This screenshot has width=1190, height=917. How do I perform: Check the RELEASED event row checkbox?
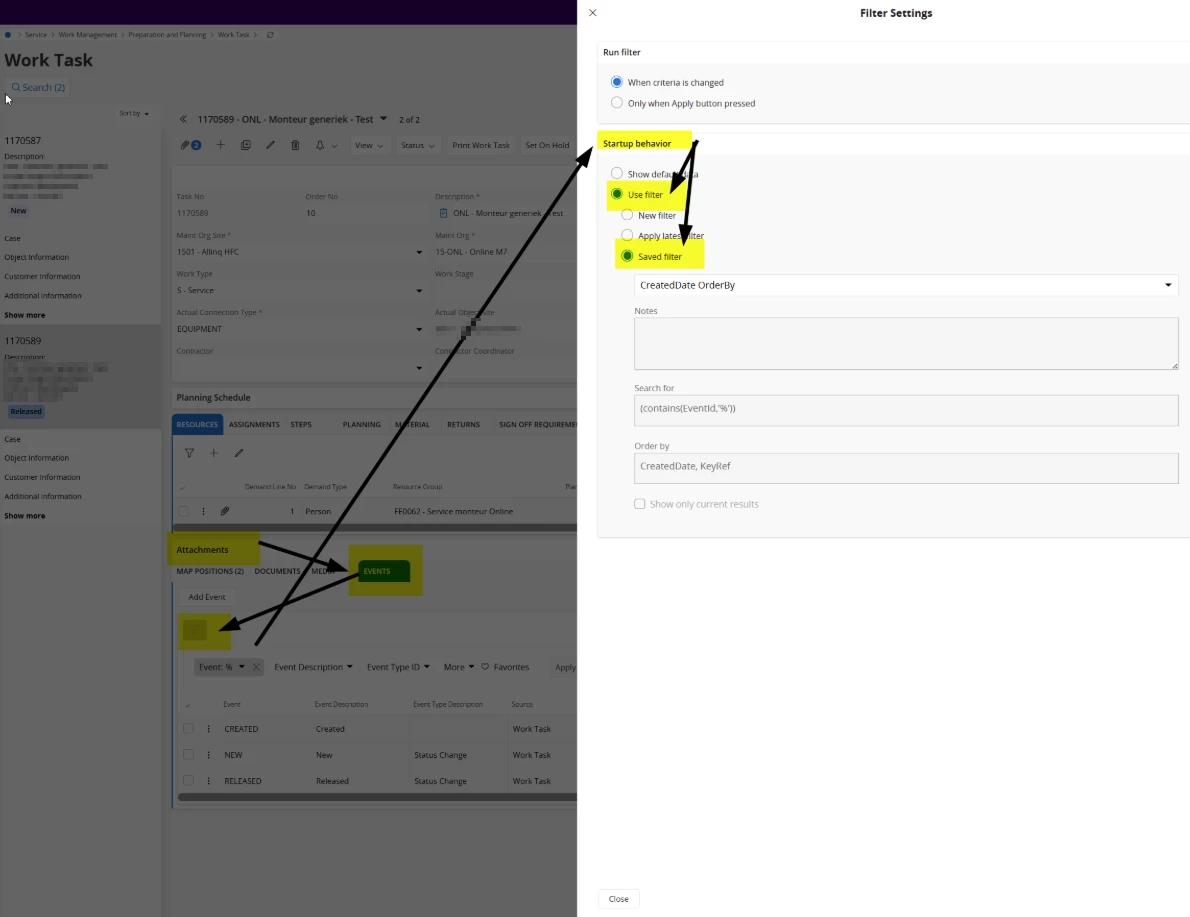(188, 780)
